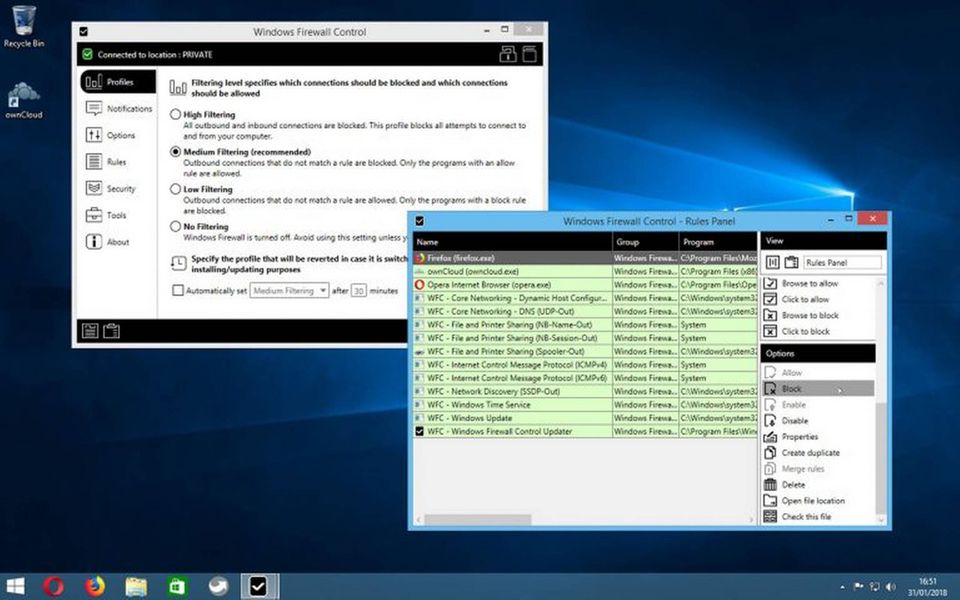The width and height of the screenshot is (960, 600).
Task: Click Block in the Options list
Action: 791,389
